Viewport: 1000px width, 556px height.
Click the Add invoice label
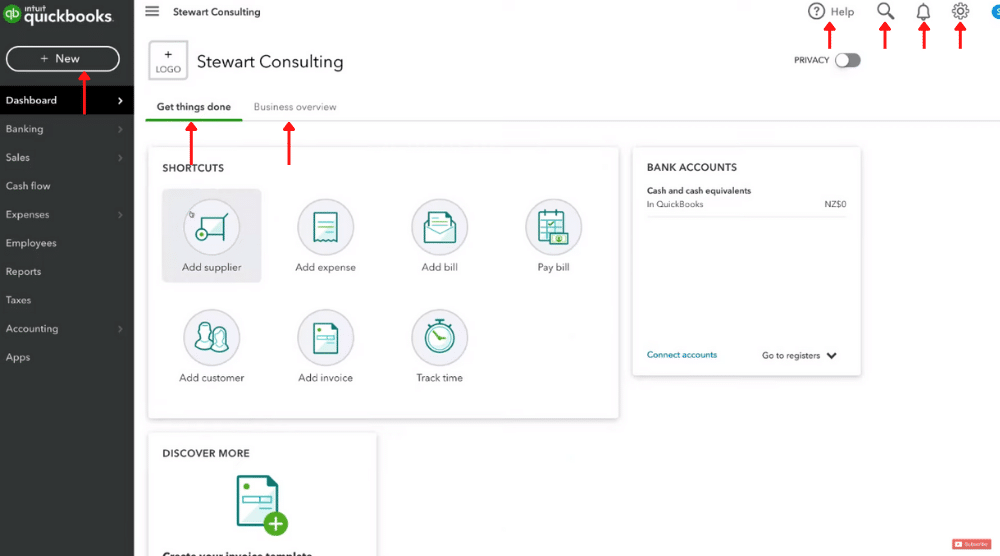coord(325,377)
